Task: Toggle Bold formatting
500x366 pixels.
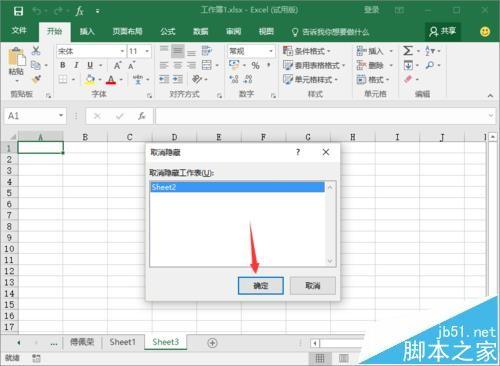Action: coord(63,65)
